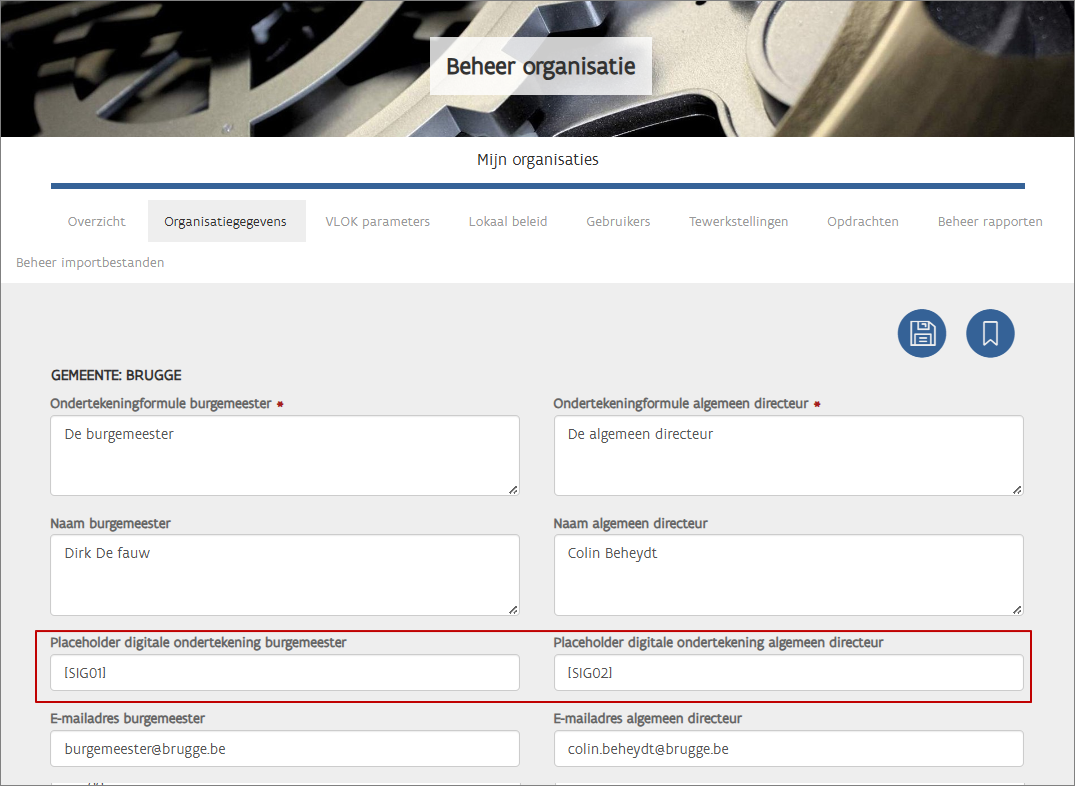Viewport: 1075px width, 786px height.
Task: Switch to VLOK parameters tab
Action: [377, 222]
